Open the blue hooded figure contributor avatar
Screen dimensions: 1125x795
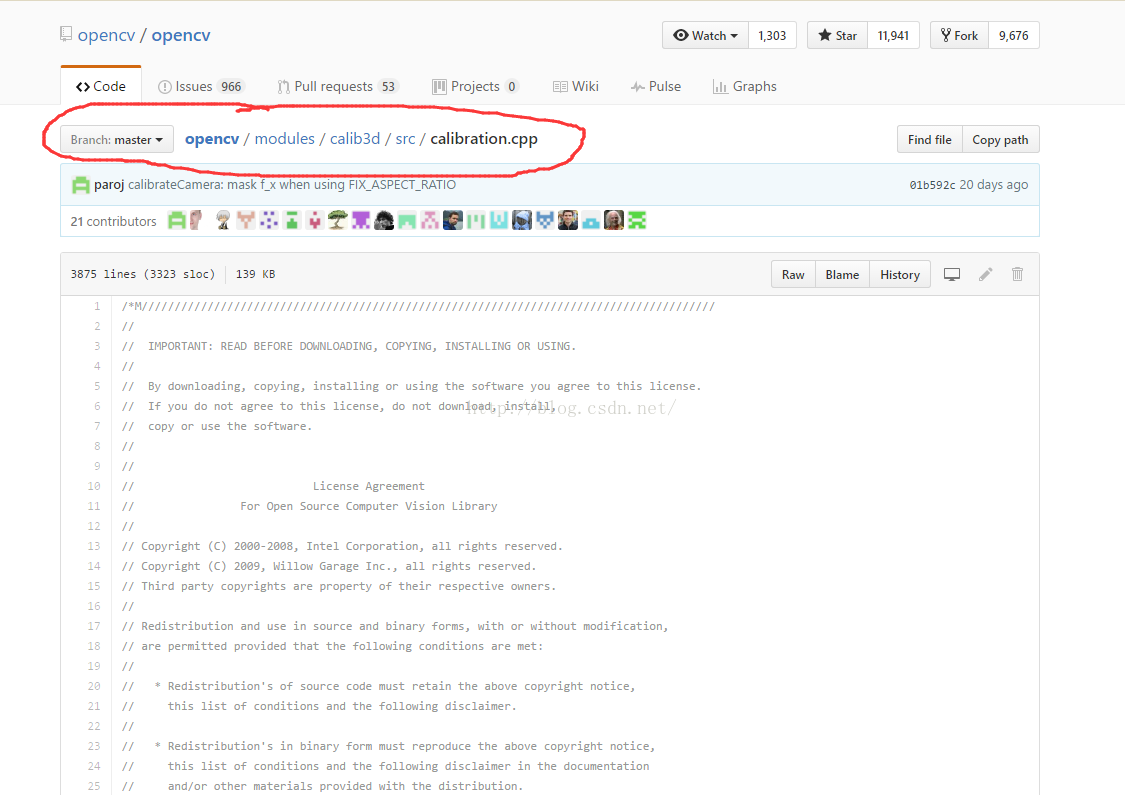[522, 220]
